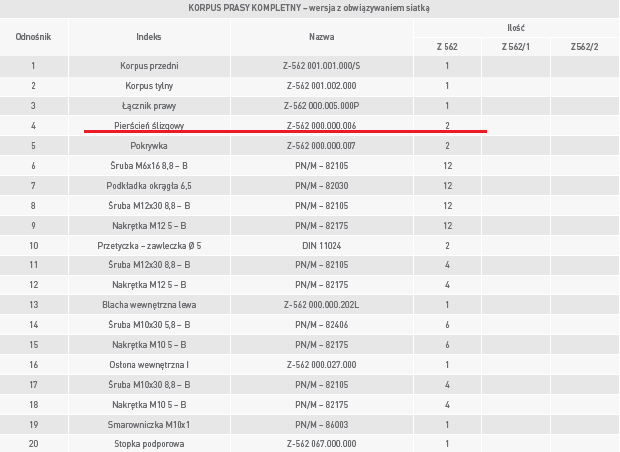Select the Śruba M6x16 8,8 – B cell

(149, 166)
